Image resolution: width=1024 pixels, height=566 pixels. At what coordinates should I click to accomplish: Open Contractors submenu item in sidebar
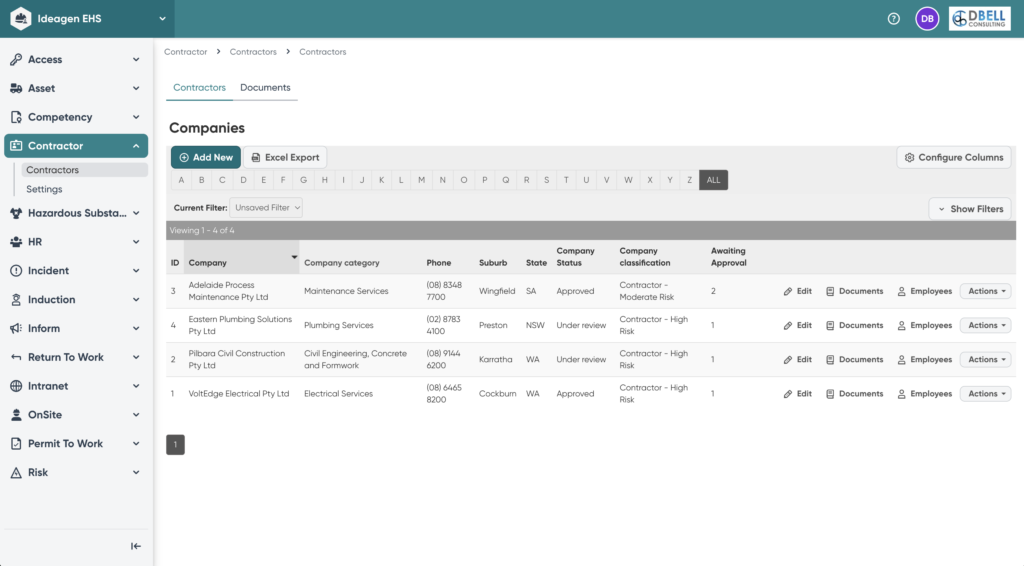pyautogui.click(x=84, y=170)
